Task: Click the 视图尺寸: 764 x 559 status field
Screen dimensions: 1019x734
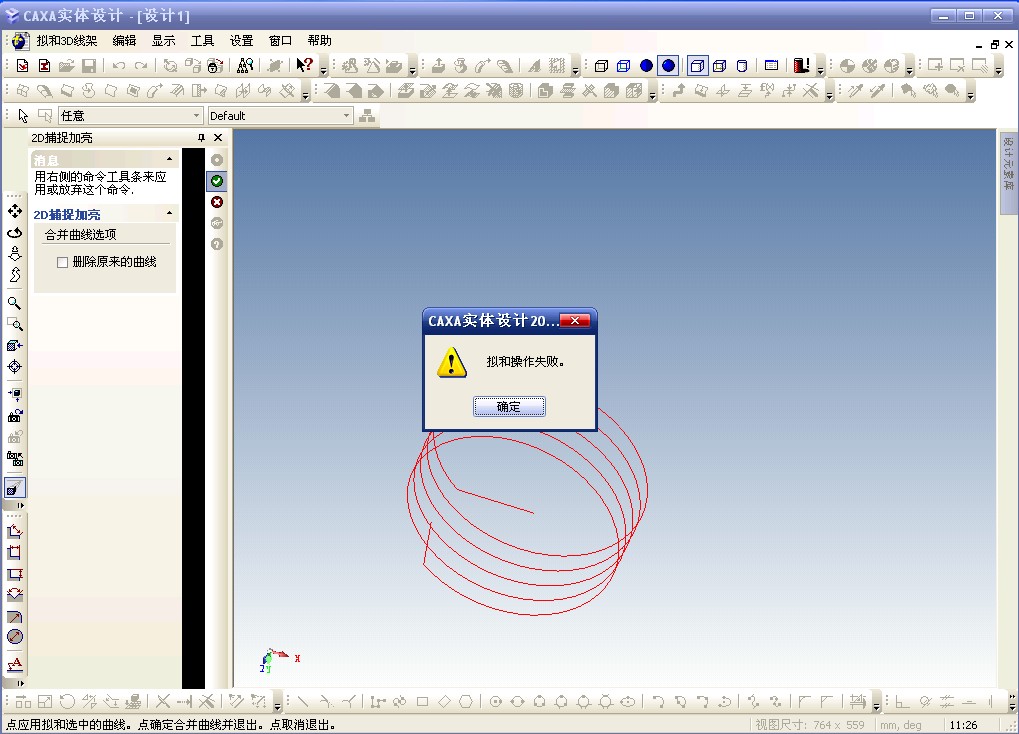Action: (810, 725)
